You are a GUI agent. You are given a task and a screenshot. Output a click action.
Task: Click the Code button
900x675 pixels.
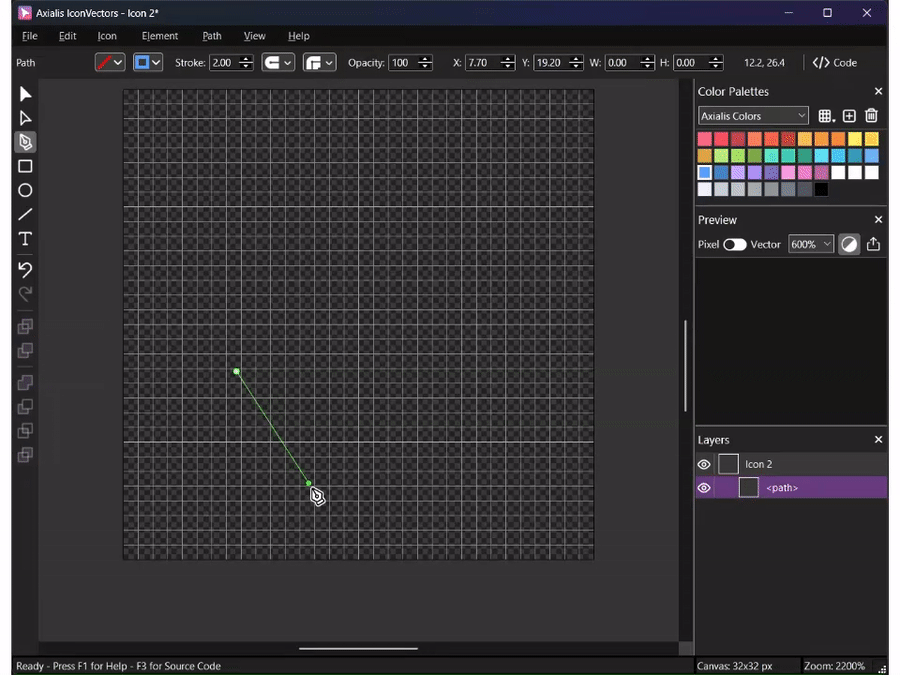(x=835, y=63)
